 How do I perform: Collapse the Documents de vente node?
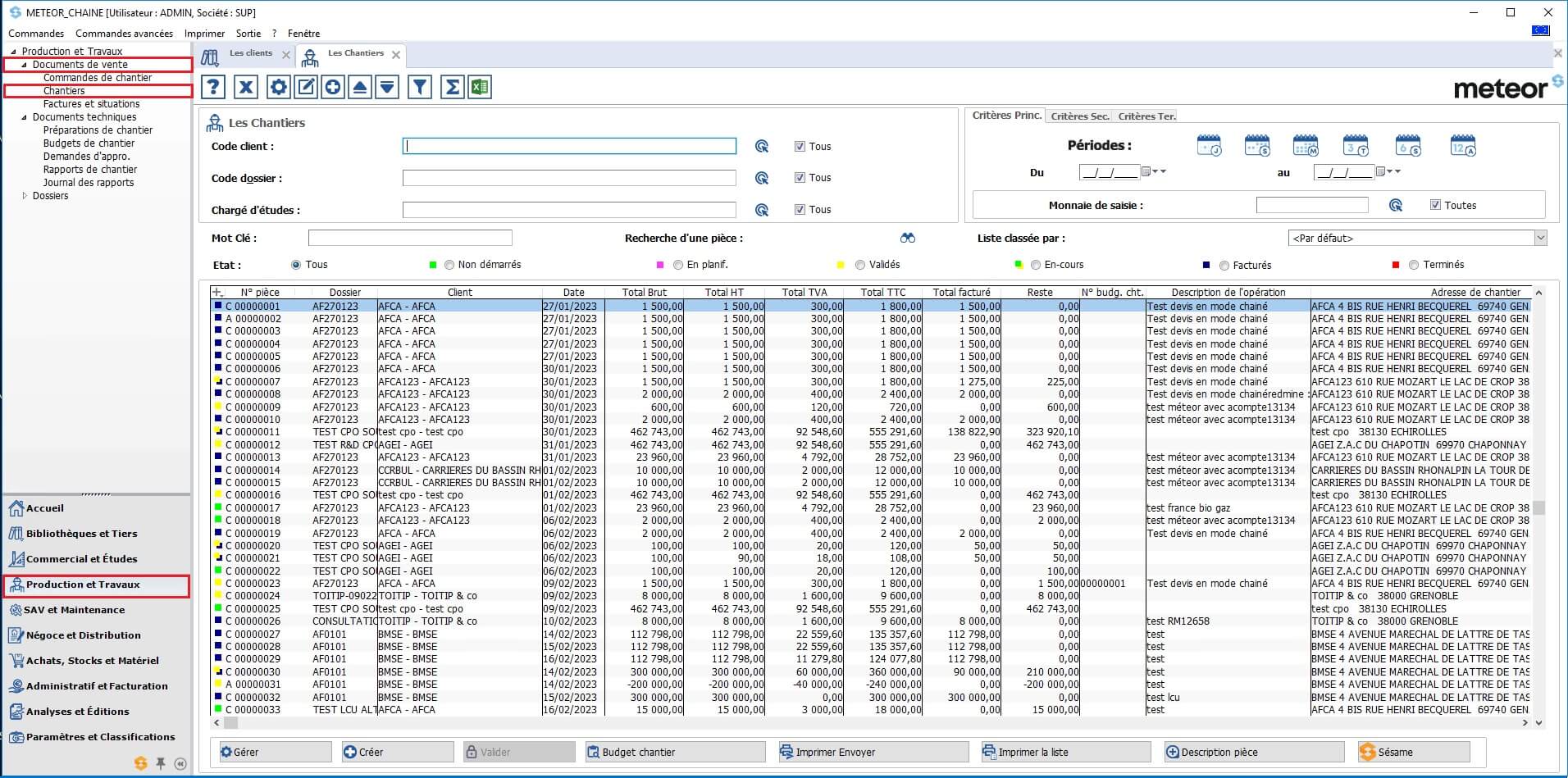[x=24, y=65]
